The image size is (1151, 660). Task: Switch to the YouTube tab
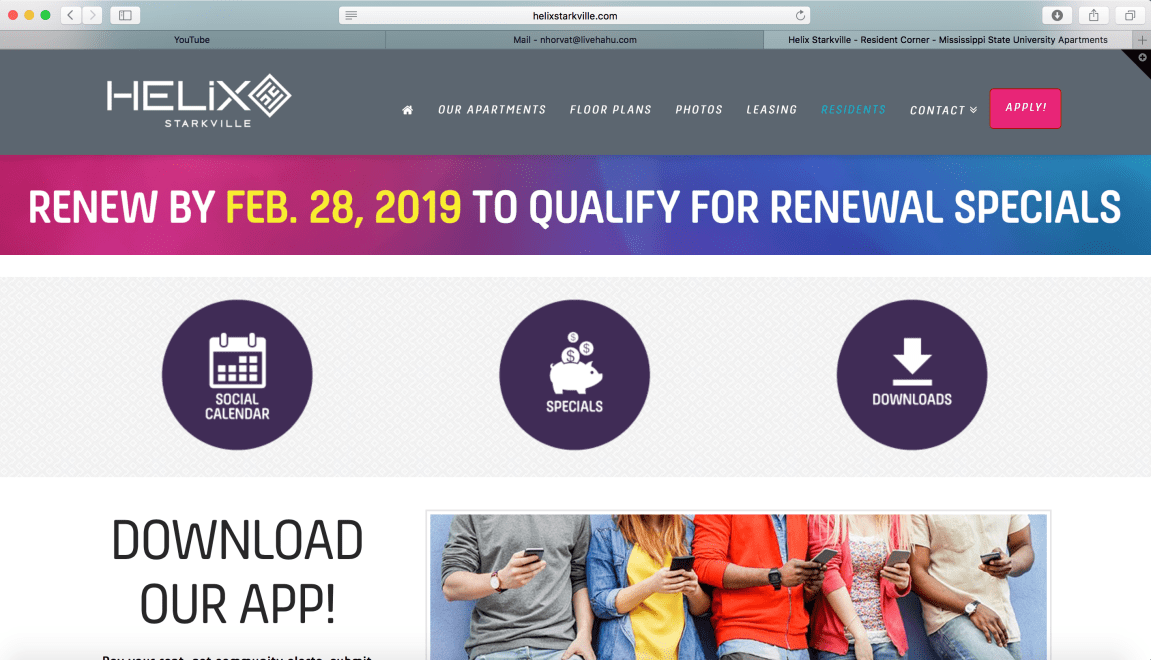(192, 40)
